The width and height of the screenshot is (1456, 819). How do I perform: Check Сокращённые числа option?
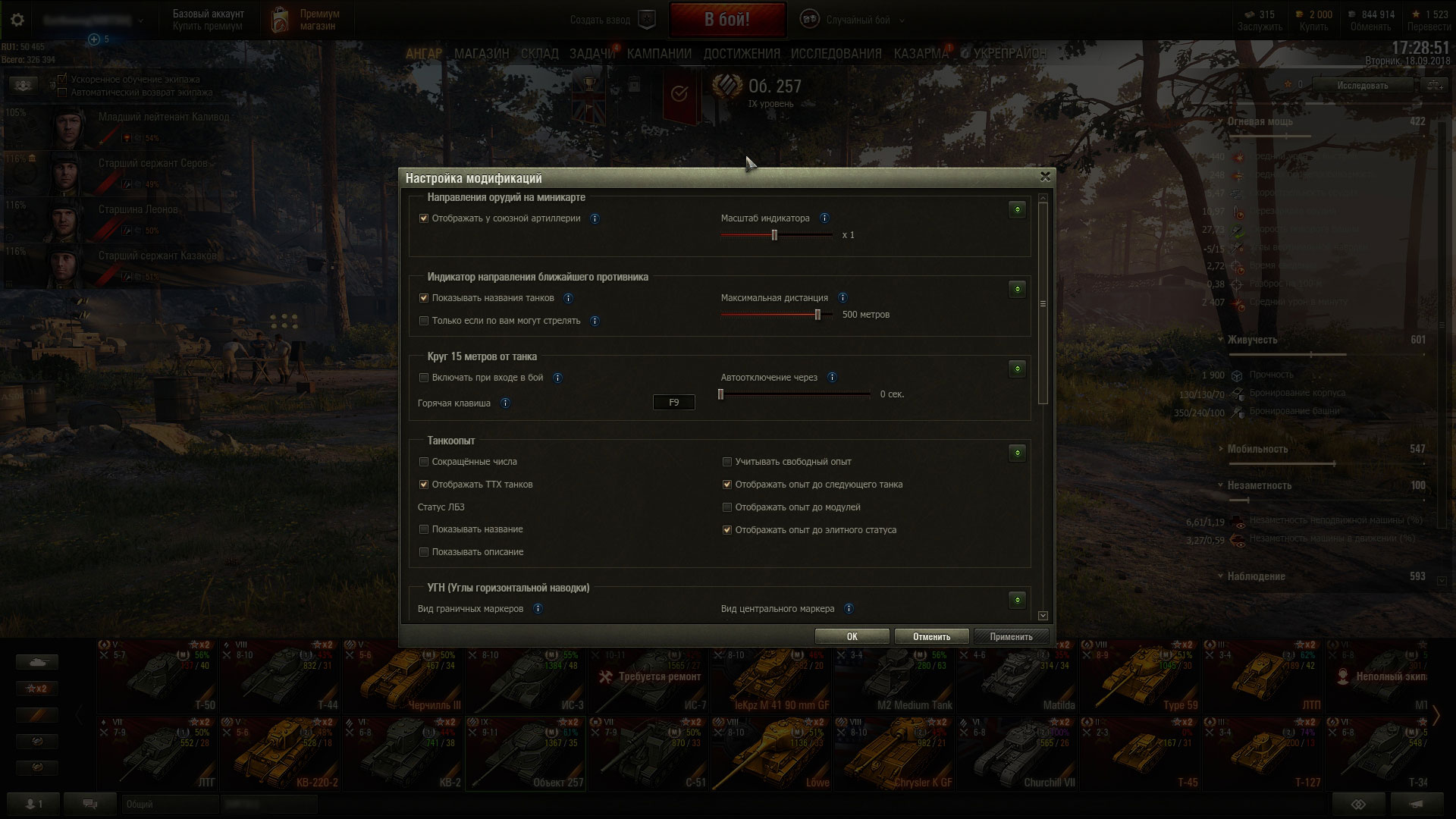tap(424, 462)
